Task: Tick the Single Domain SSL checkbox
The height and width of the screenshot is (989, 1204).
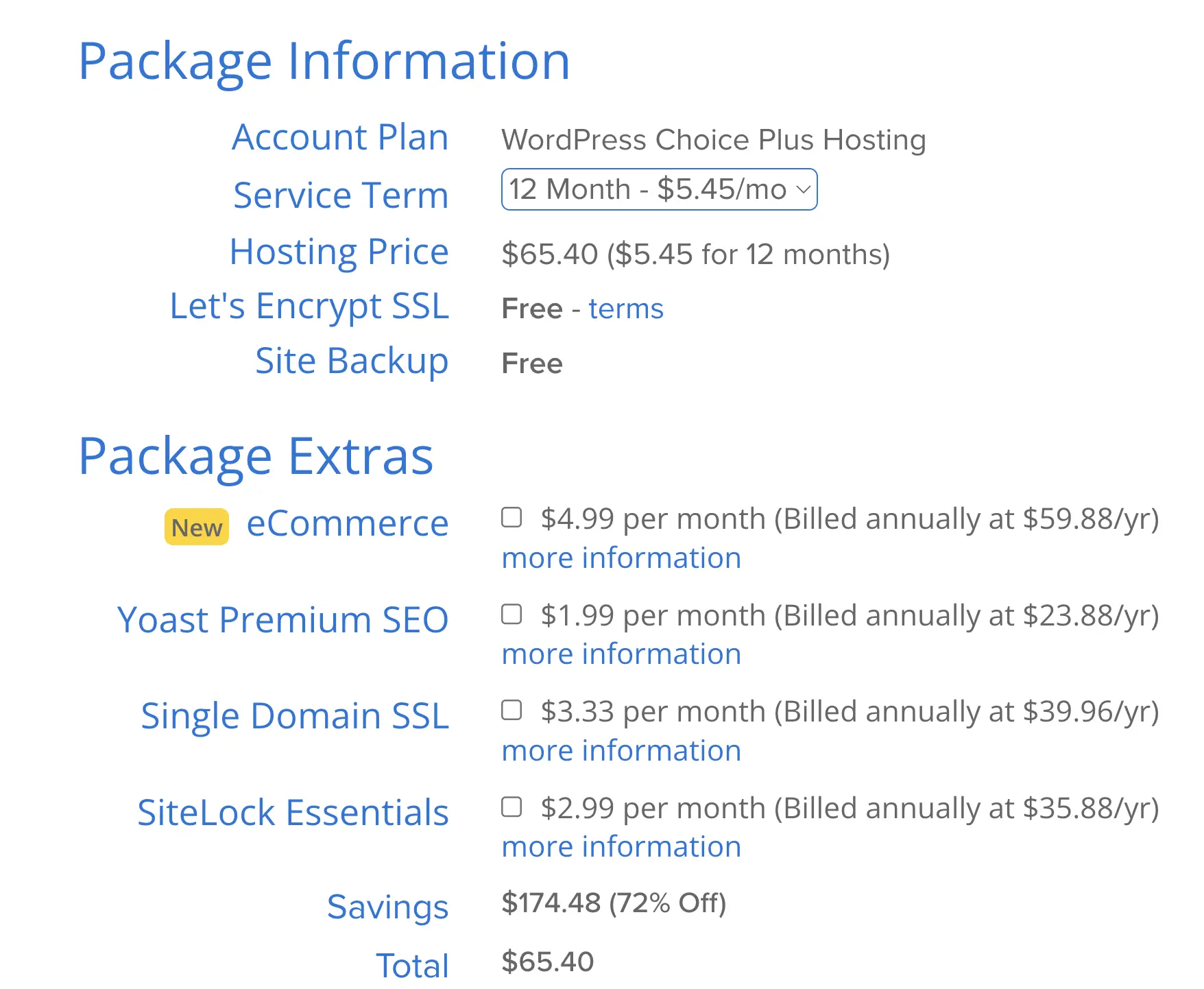Action: point(511,710)
